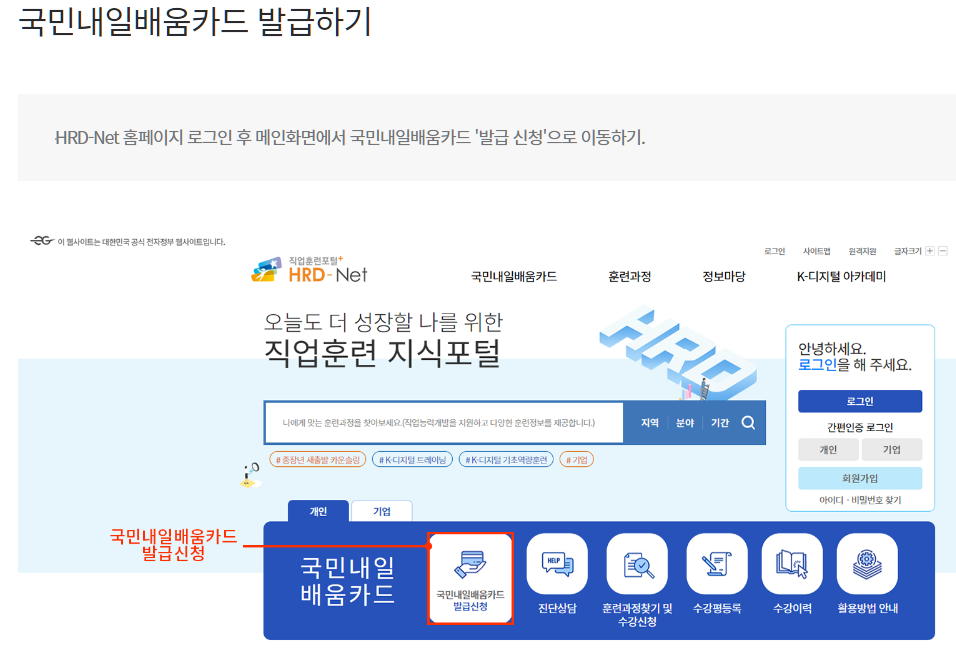Open the 정보마당 menu

[x=724, y=277]
